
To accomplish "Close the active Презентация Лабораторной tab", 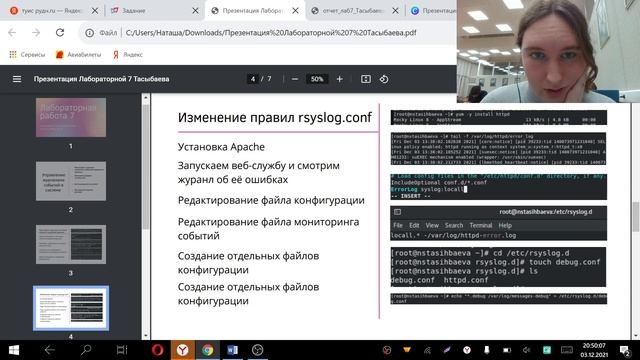I will coord(295,11).
